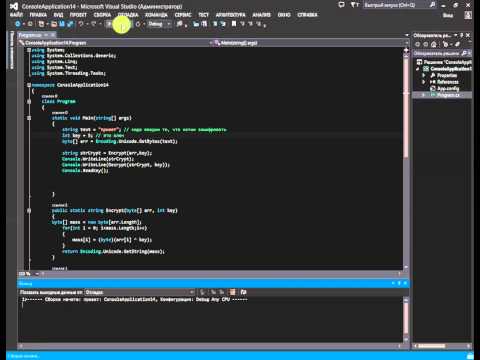Open the СБОРКА menu
Viewport: 480px width, 360px height.
click(x=102, y=15)
